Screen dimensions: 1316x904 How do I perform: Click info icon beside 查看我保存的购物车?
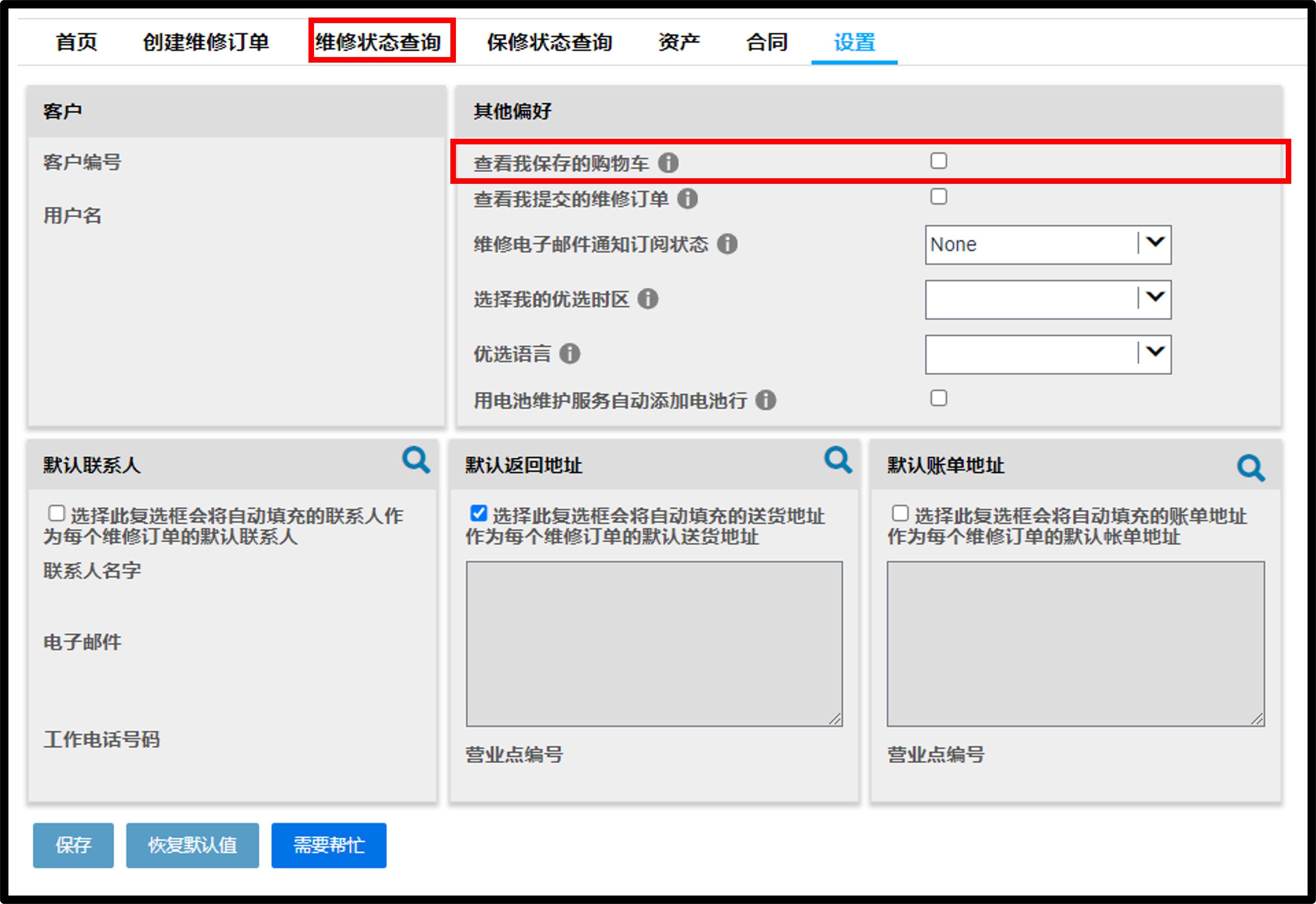pyautogui.click(x=668, y=163)
